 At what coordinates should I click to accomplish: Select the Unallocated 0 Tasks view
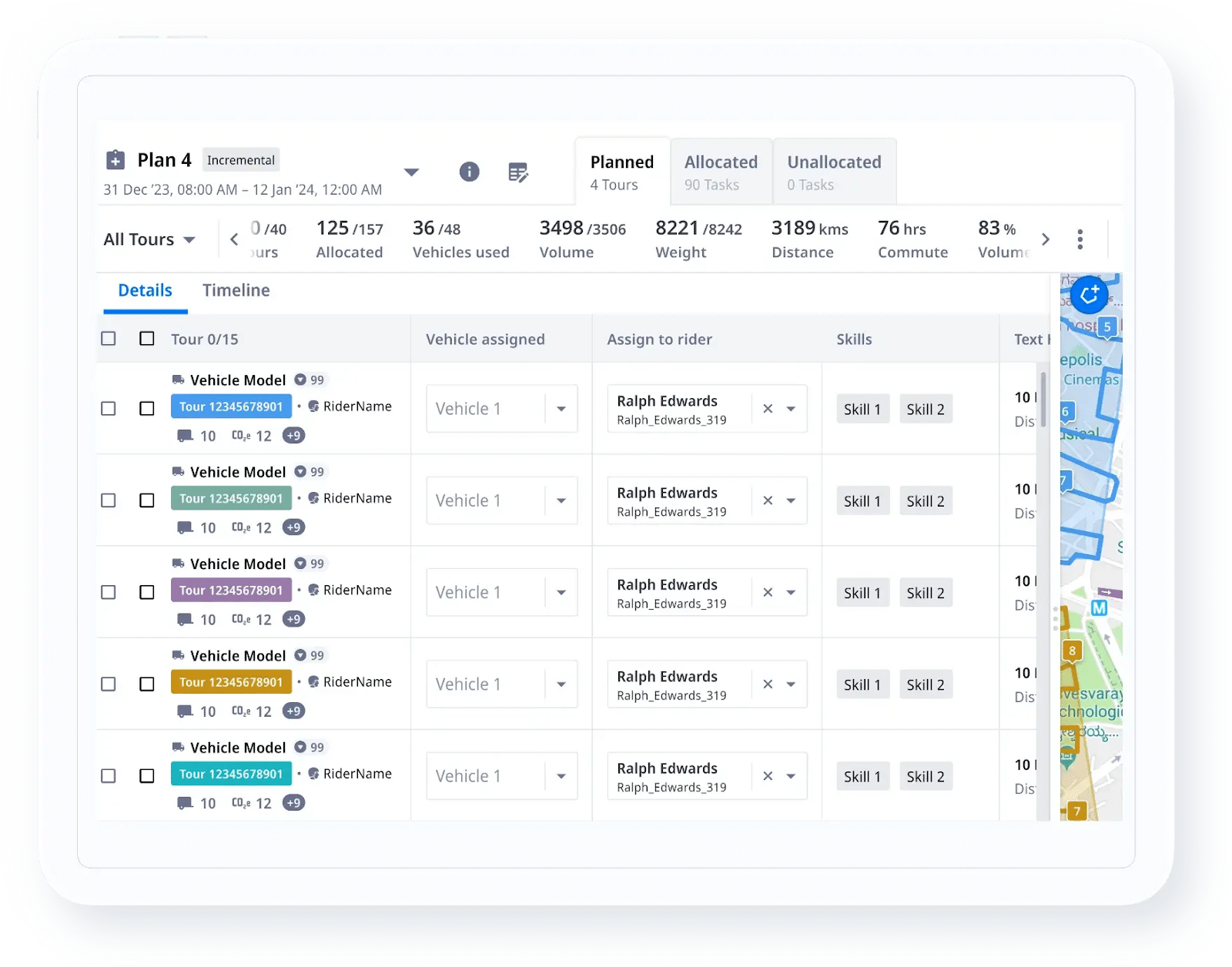coord(834,171)
